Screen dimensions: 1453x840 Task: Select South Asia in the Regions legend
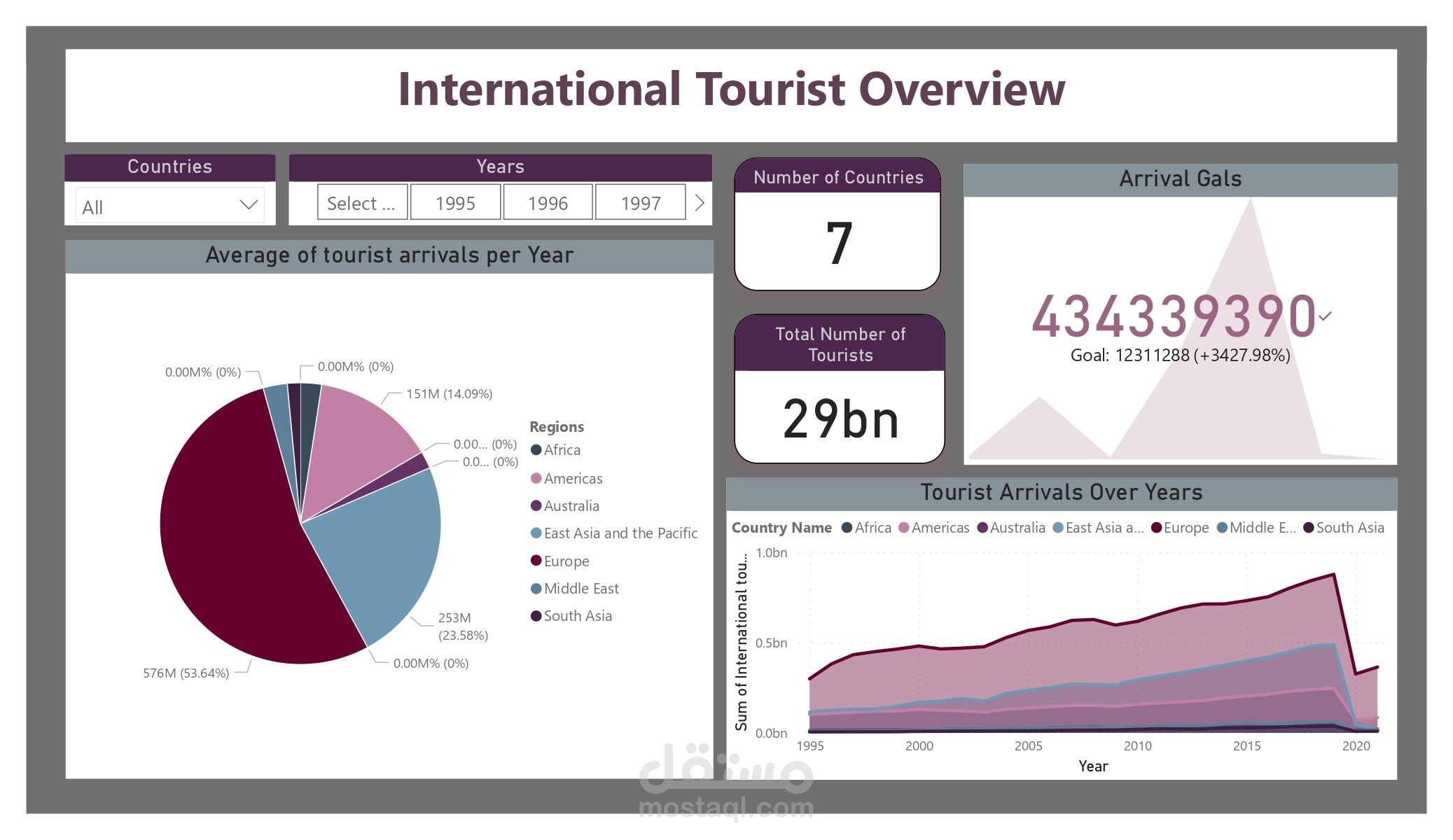point(571,616)
